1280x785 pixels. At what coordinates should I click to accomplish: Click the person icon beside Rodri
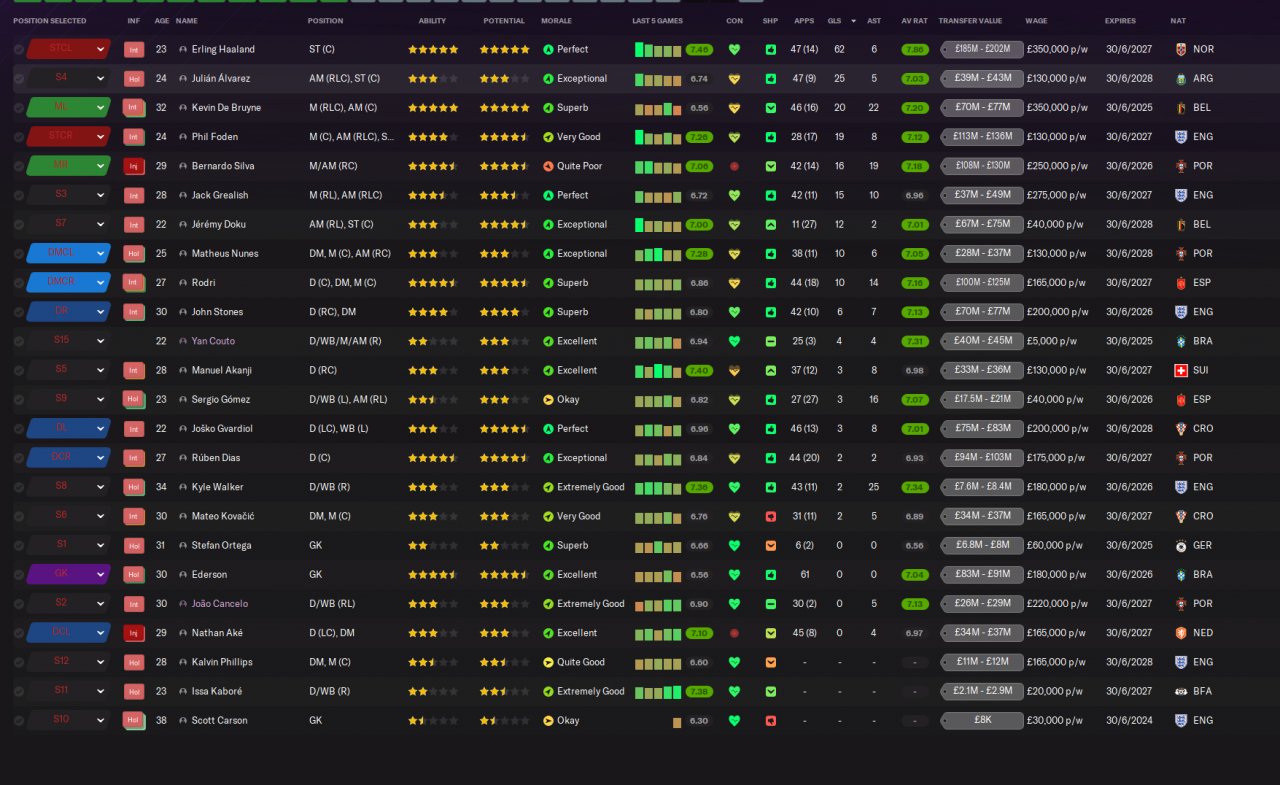point(183,283)
